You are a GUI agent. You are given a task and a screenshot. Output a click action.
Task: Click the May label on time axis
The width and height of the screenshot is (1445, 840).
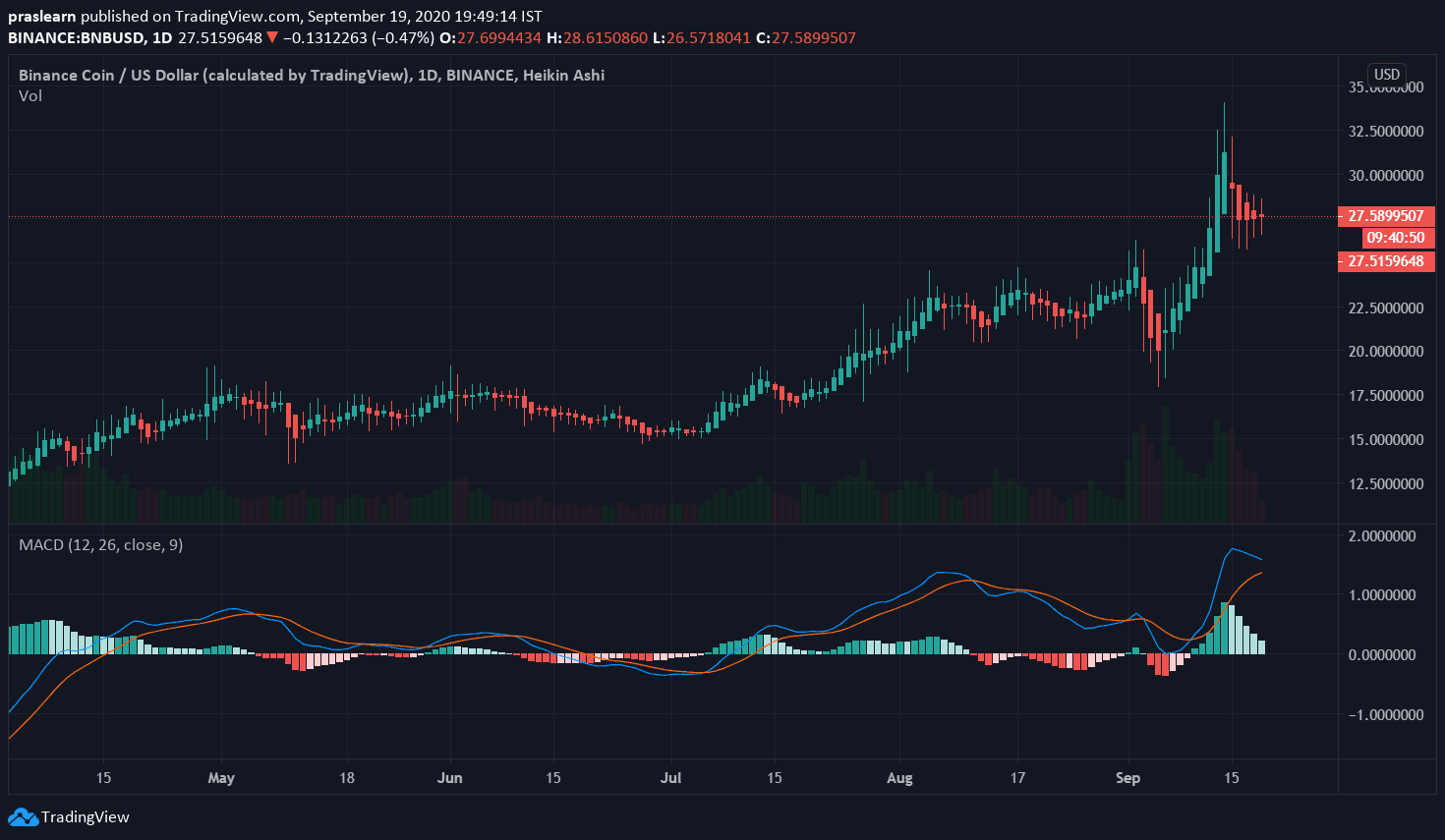221,778
